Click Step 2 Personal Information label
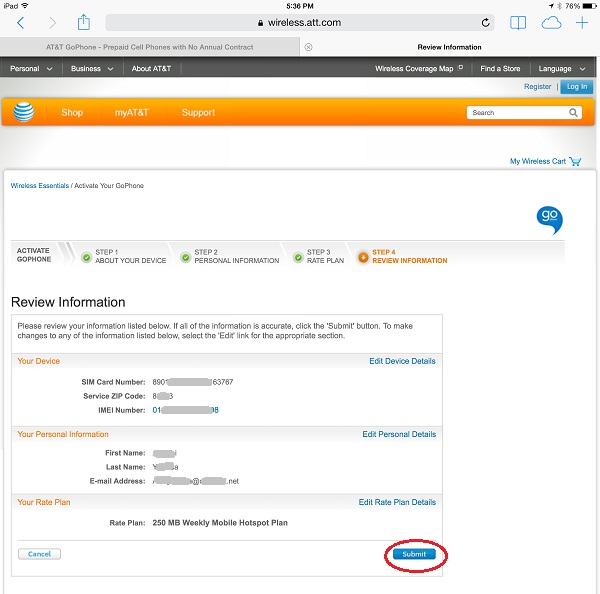Image resolution: width=600 pixels, height=594 pixels. pos(236,256)
